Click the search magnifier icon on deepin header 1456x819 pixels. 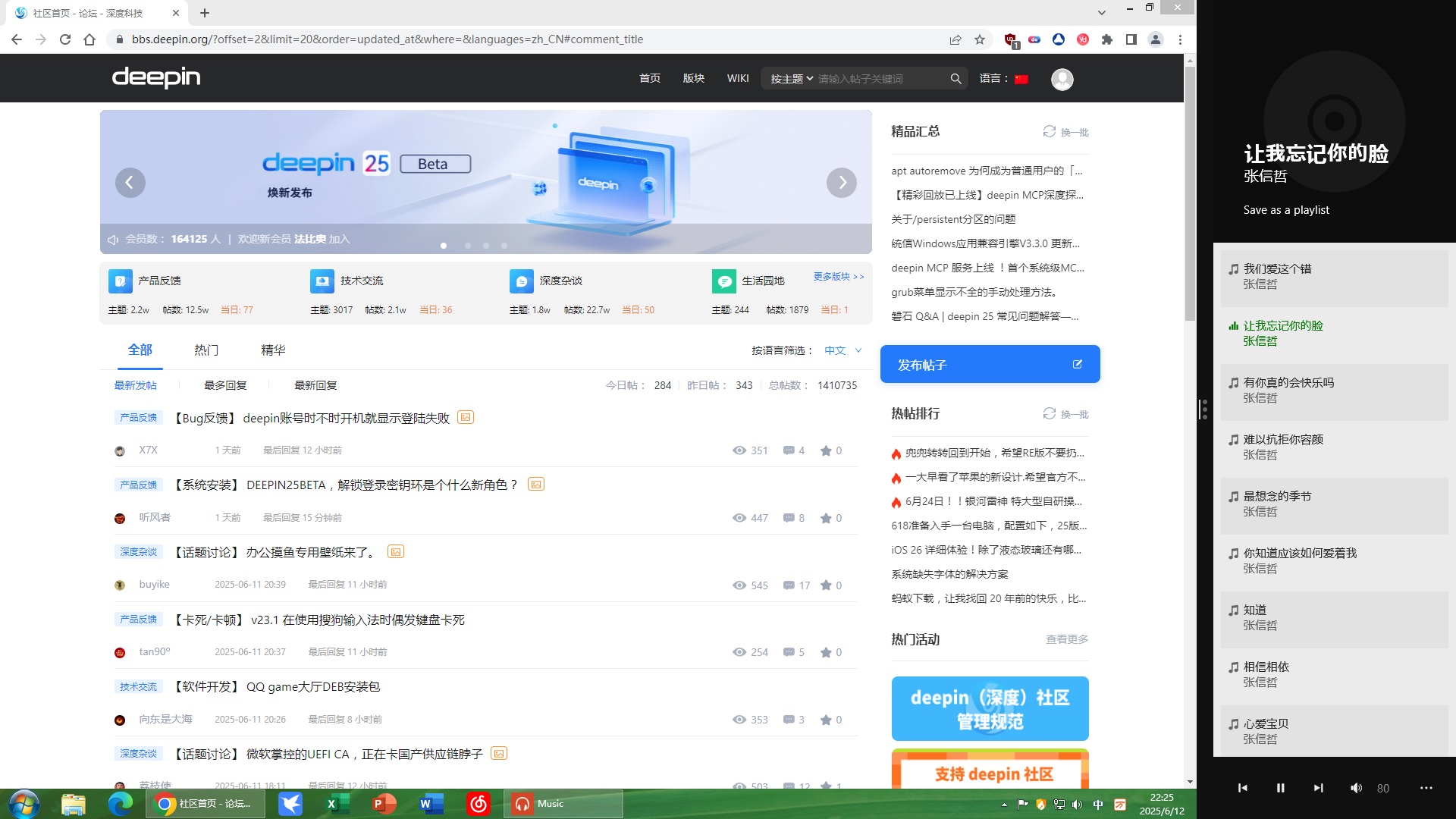click(x=955, y=79)
